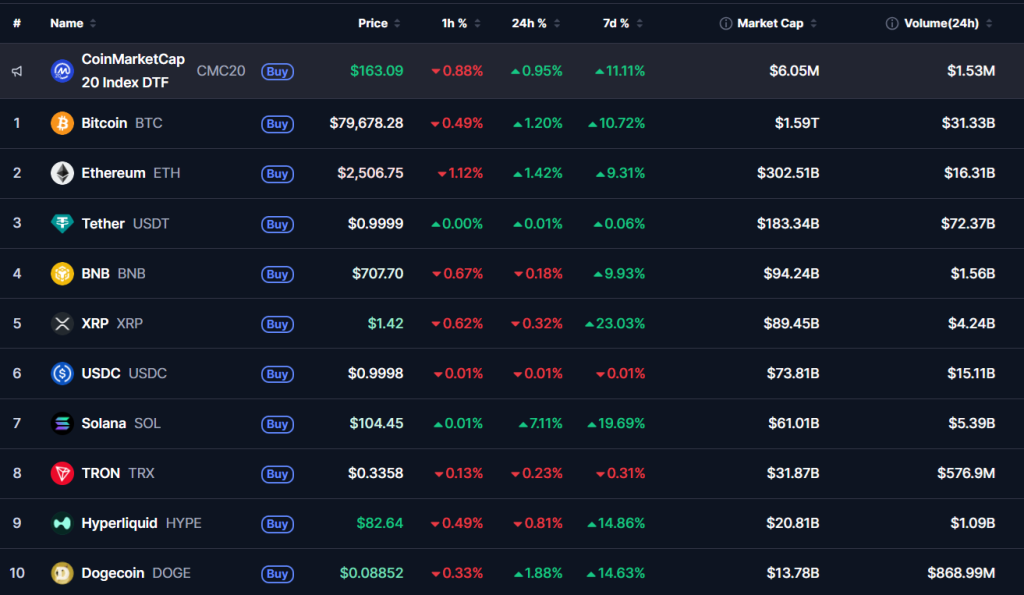
Task: Open the XRP coin page link
Action: (x=112, y=323)
